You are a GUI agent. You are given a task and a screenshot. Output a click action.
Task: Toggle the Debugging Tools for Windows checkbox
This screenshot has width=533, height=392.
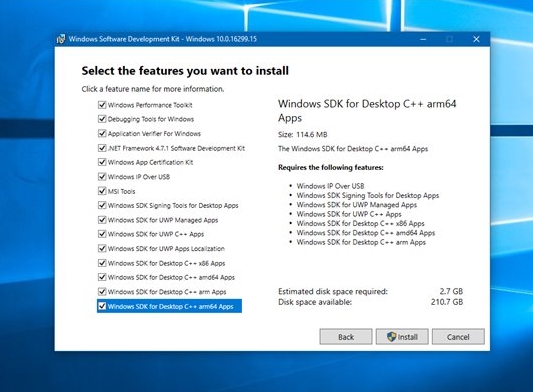(x=102, y=119)
